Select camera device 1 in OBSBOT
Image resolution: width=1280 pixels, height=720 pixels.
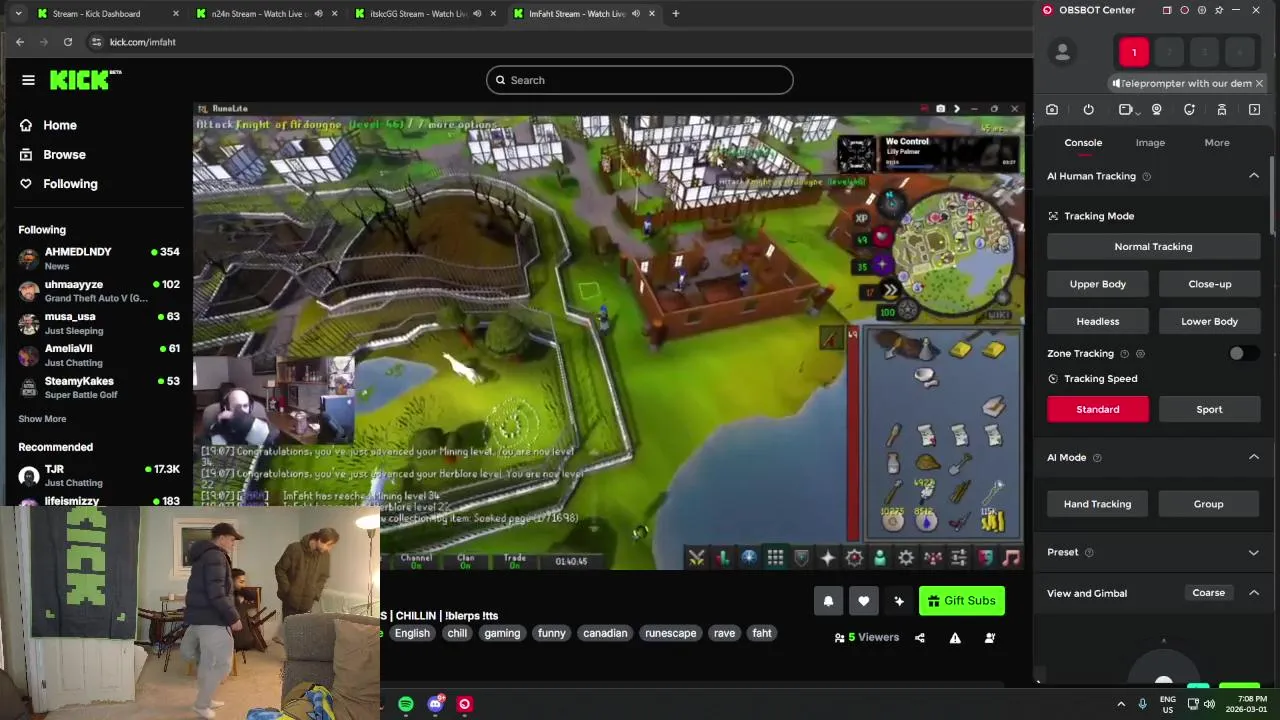1134,52
